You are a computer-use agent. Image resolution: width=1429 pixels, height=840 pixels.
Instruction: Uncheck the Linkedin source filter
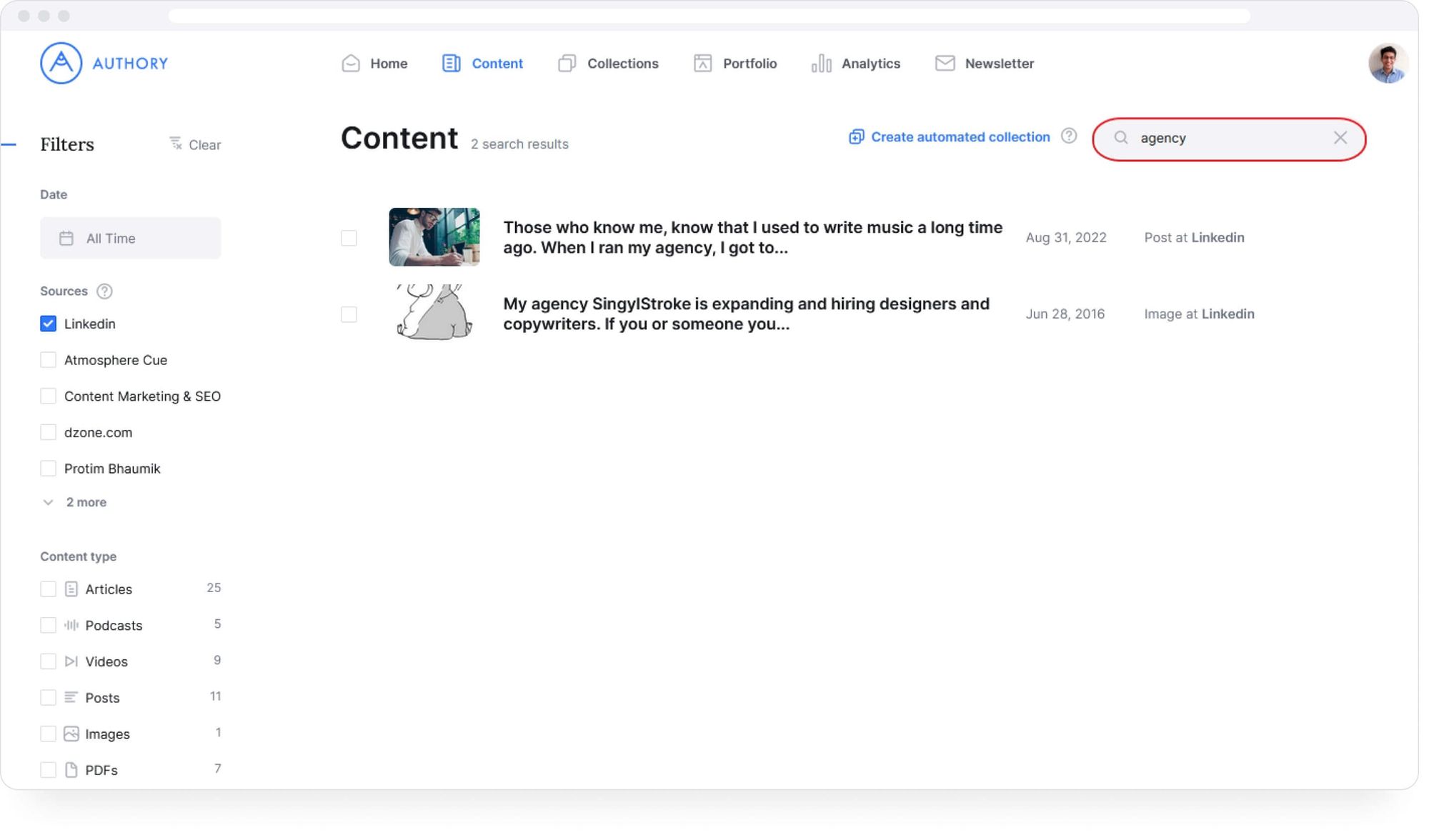click(x=48, y=324)
